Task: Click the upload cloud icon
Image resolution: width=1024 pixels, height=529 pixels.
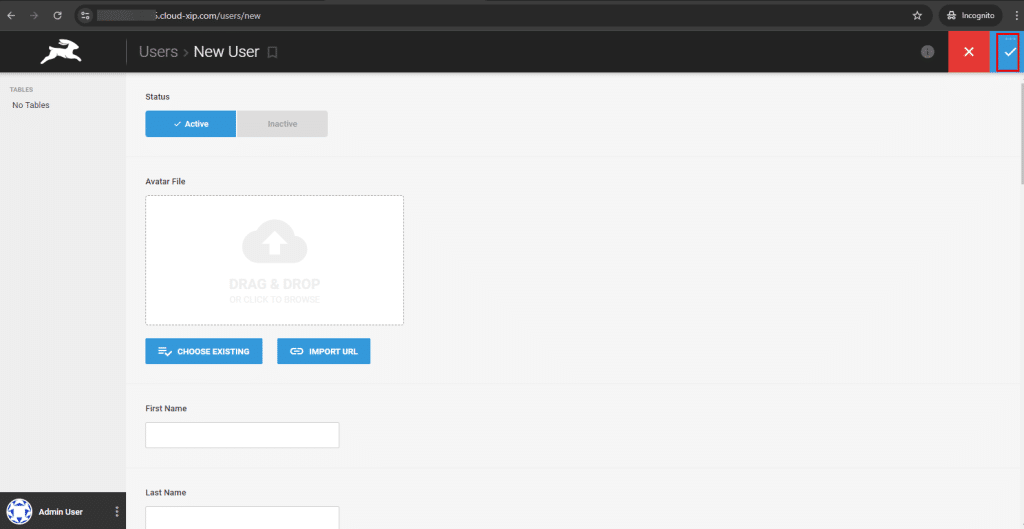Action: click(274, 241)
